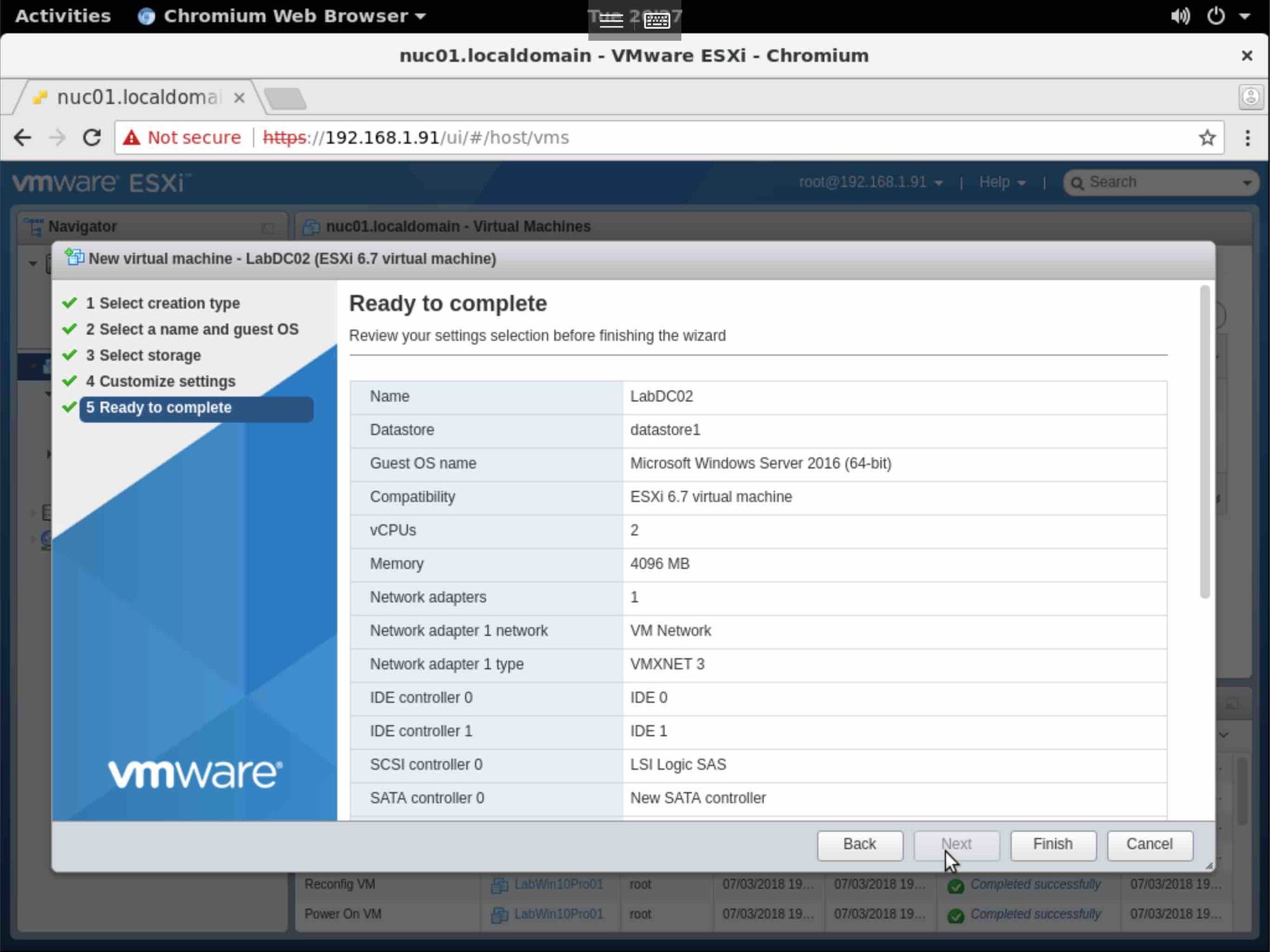Minimize the Navigator panel
The image size is (1270, 952).
point(268,227)
